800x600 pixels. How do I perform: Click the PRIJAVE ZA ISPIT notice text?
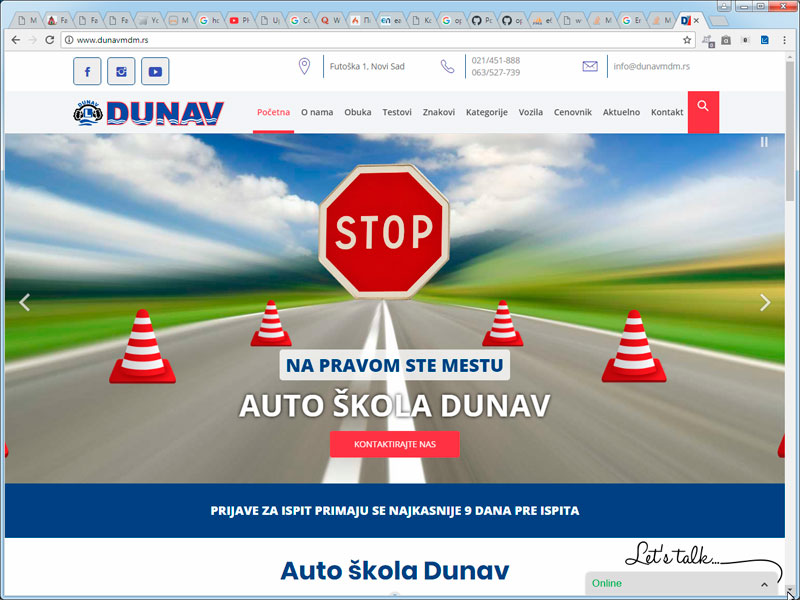(x=394, y=511)
